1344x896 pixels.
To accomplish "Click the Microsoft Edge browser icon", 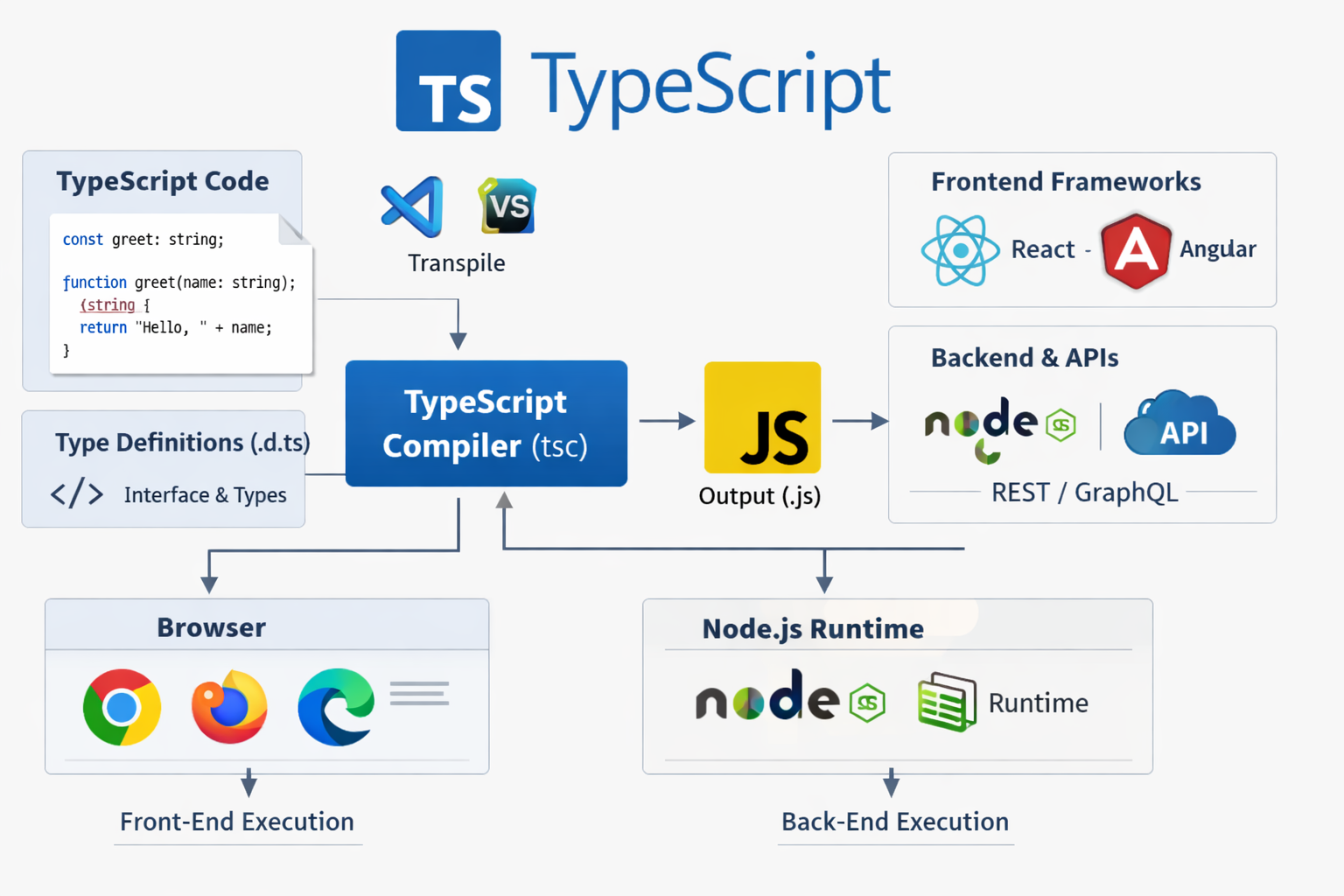I will [336, 707].
